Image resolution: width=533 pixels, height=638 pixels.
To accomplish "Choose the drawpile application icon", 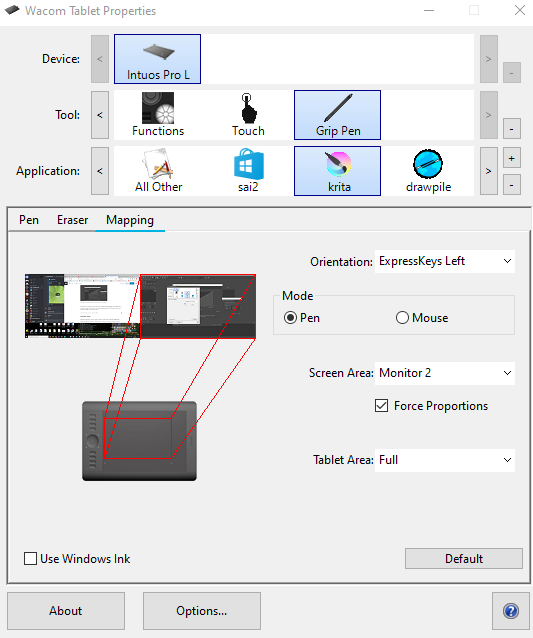I will (x=428, y=171).
